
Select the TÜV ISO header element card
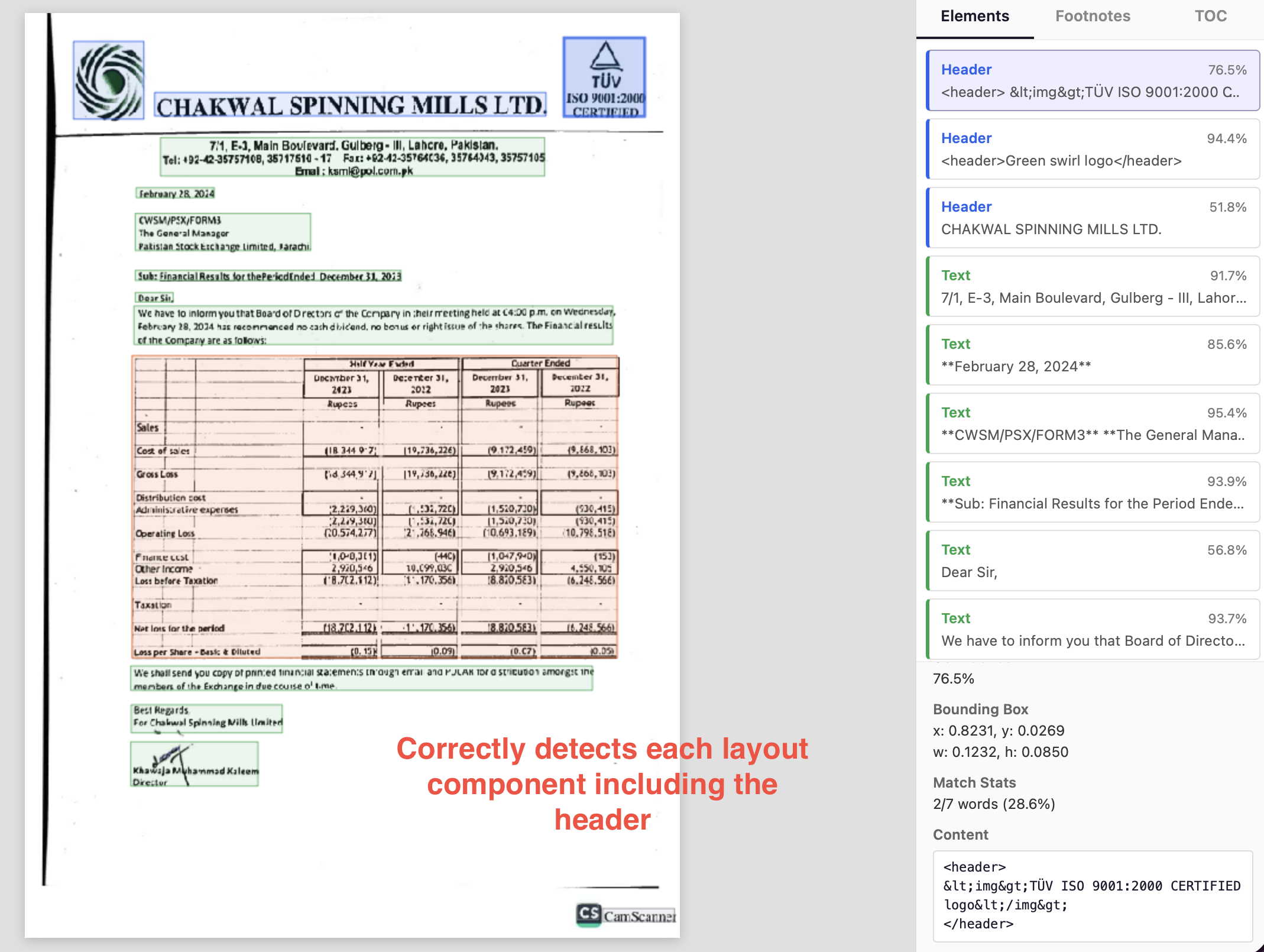[1093, 80]
